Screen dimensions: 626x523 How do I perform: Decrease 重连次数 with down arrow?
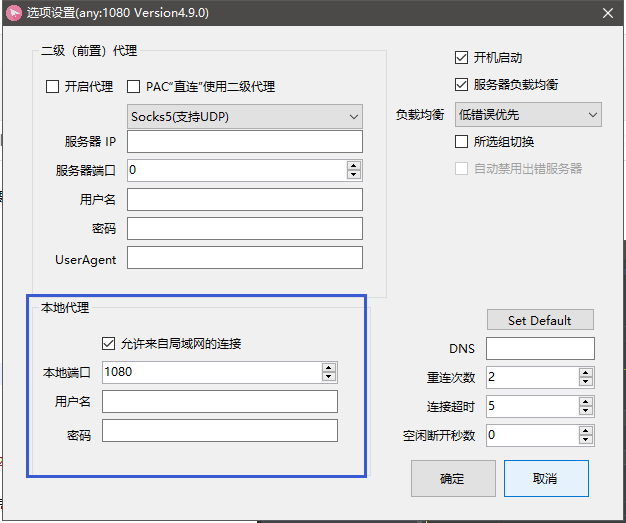[585, 382]
